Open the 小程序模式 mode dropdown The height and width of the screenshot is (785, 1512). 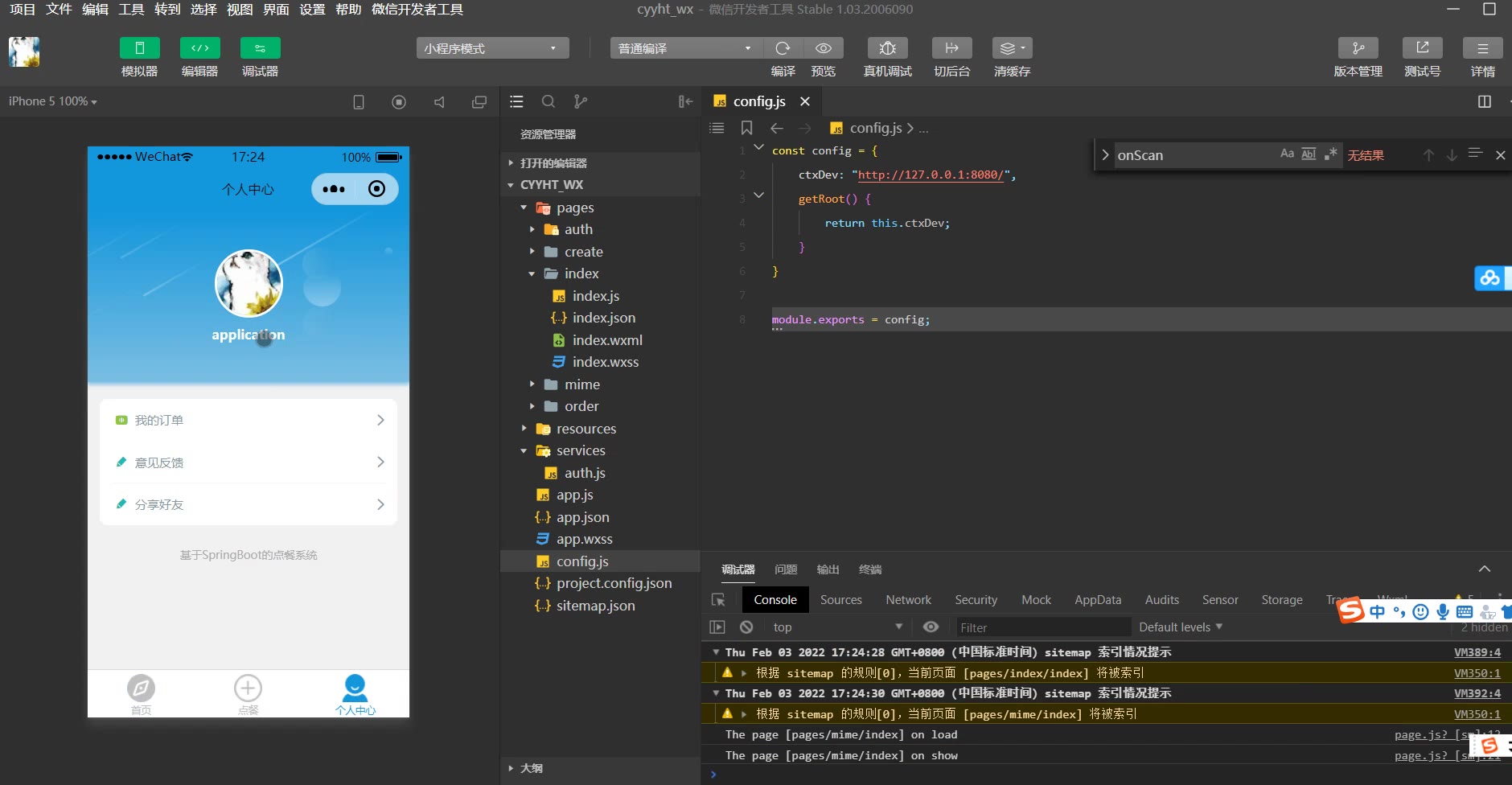point(492,48)
